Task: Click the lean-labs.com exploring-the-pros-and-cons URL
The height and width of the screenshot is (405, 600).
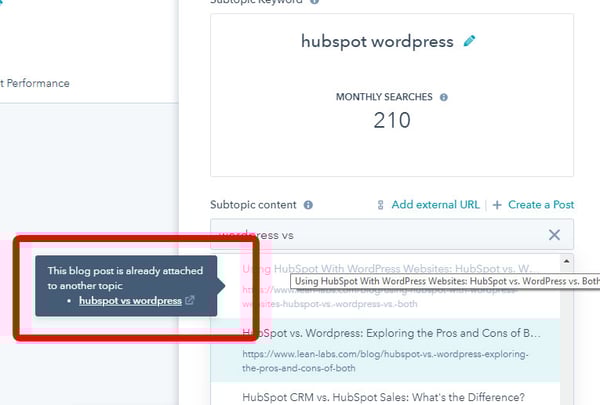Action: (385, 361)
